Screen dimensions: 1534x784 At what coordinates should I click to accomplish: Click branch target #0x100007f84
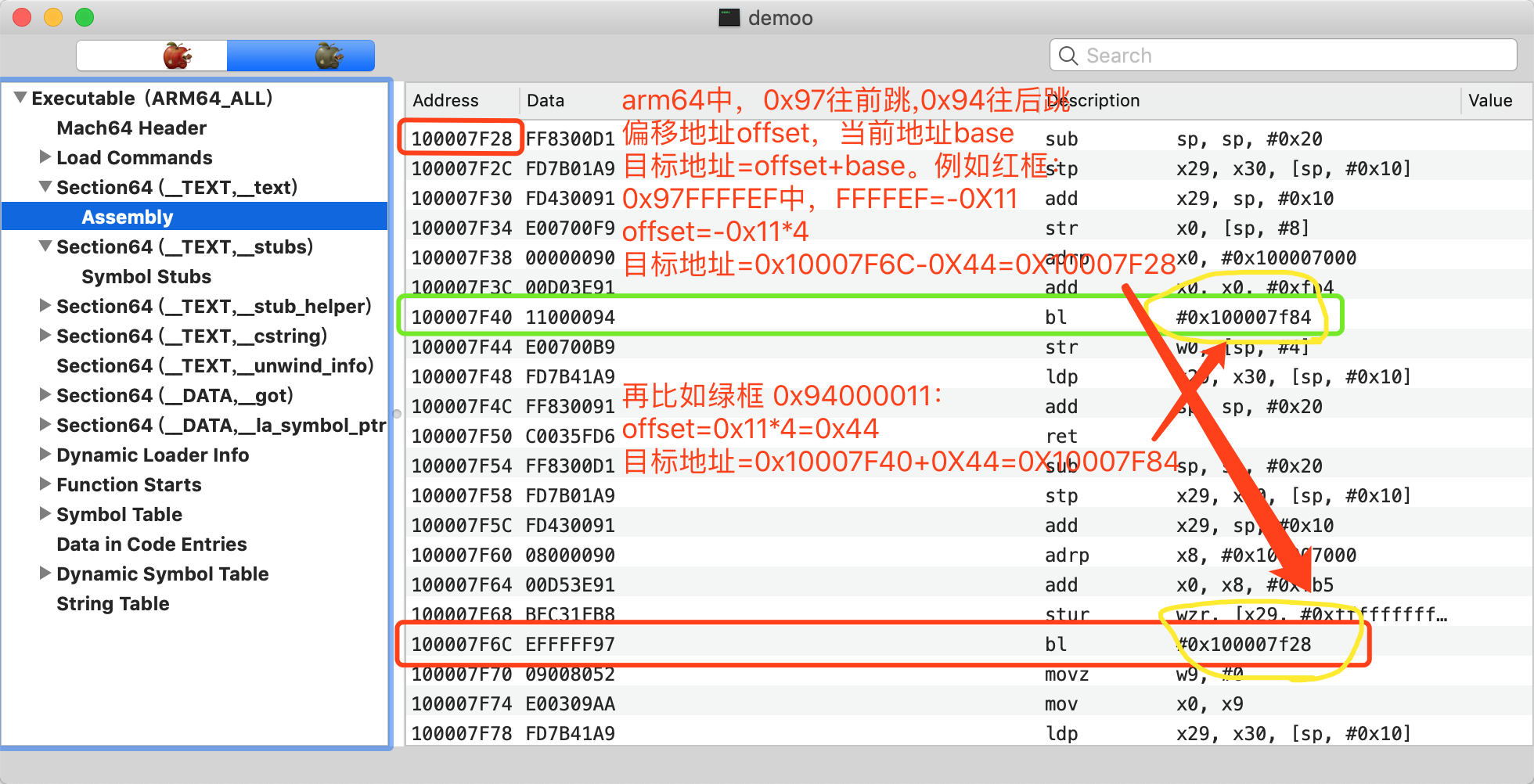[x=1244, y=317]
